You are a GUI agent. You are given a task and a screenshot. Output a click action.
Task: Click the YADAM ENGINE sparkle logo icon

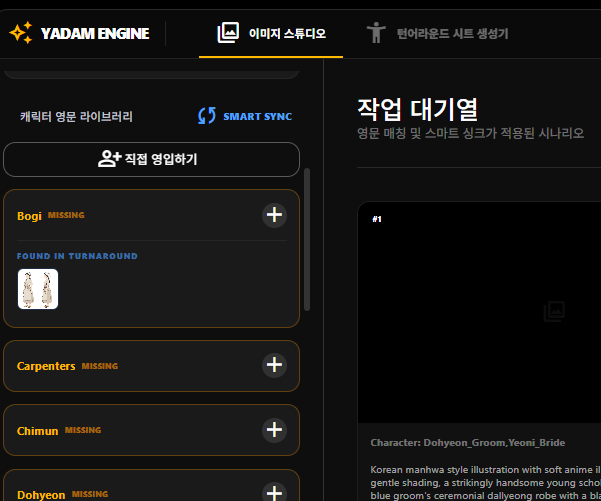21,33
